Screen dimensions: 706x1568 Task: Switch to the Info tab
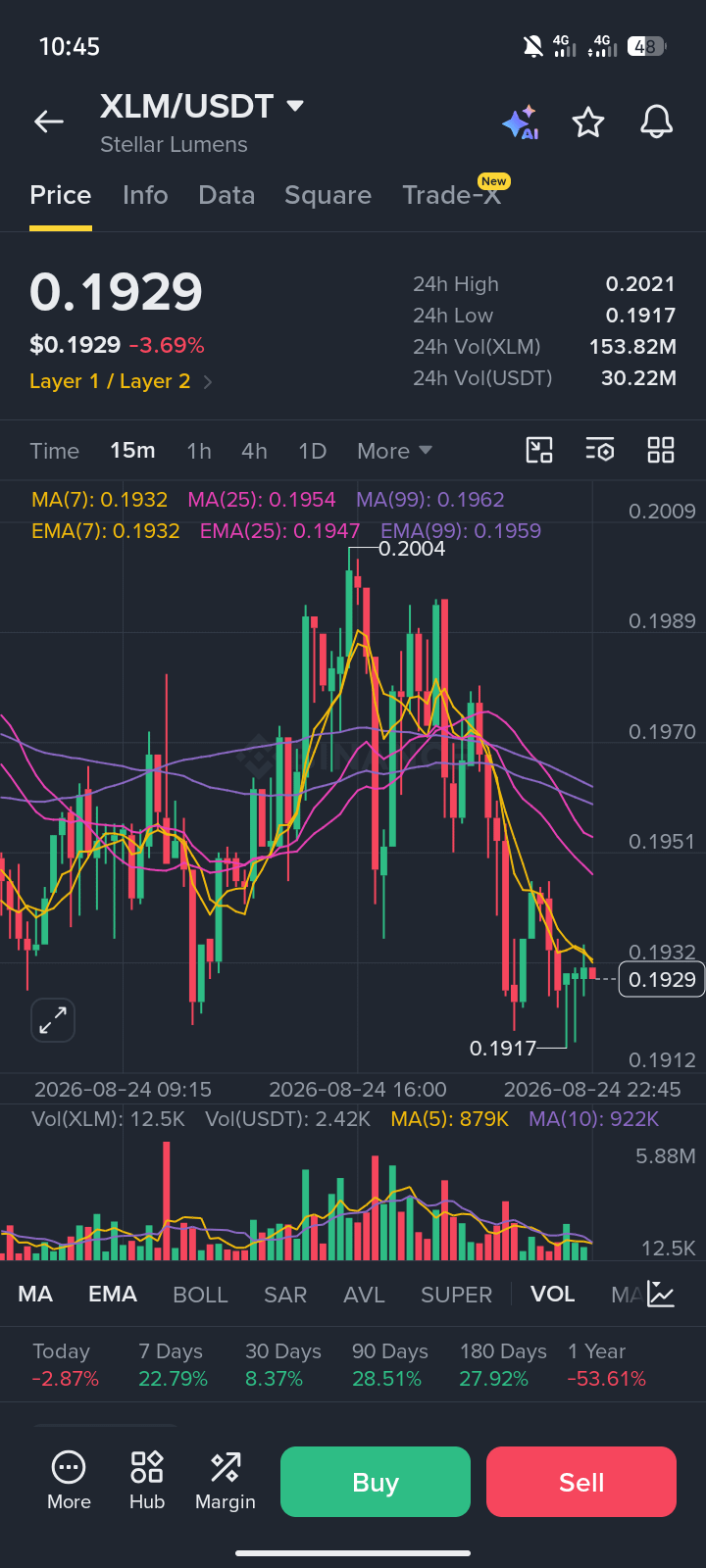tap(145, 195)
